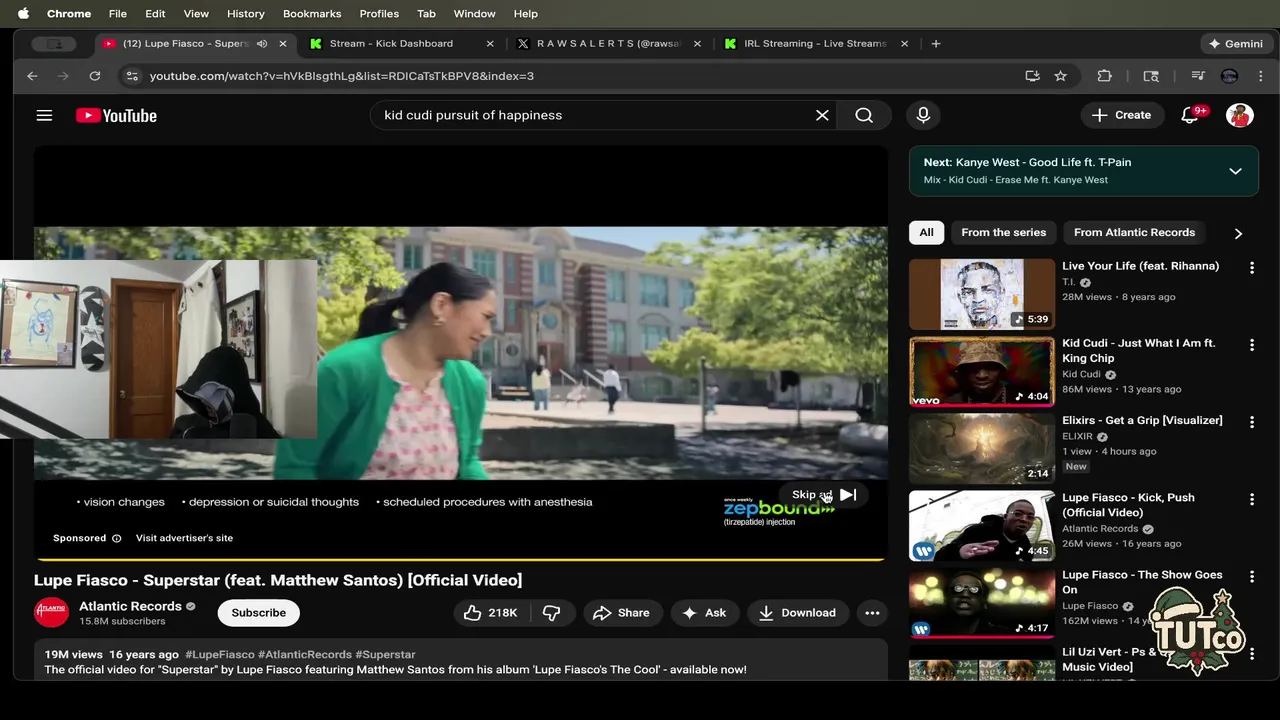Bookmark this page with the star
Screen dimensions: 1280x720
click(x=1060, y=76)
